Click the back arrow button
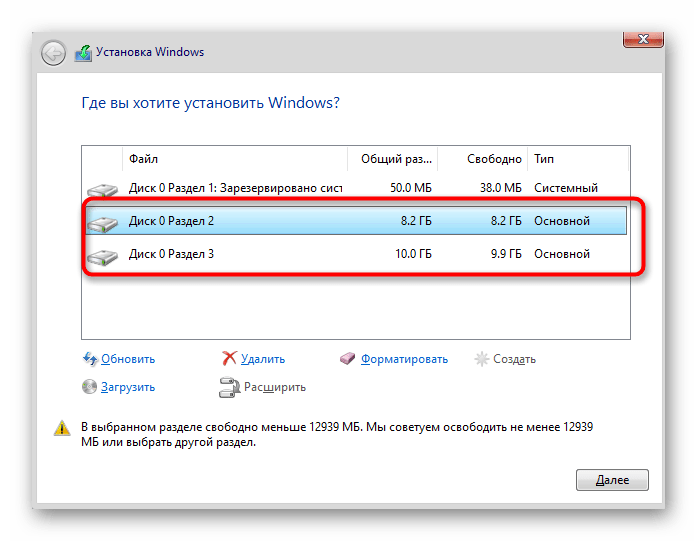697x541 pixels. [53, 54]
